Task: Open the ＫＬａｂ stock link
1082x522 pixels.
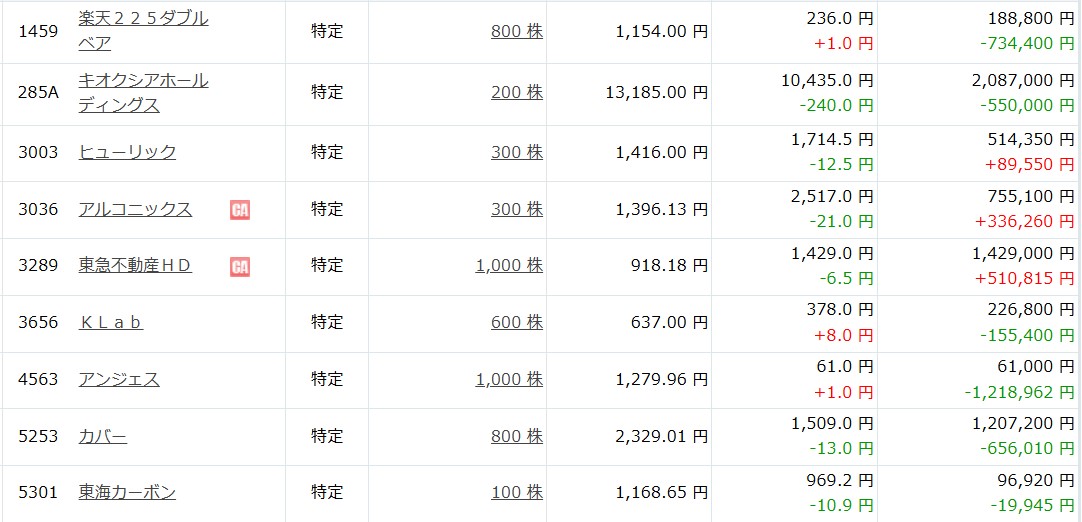Action: point(111,322)
